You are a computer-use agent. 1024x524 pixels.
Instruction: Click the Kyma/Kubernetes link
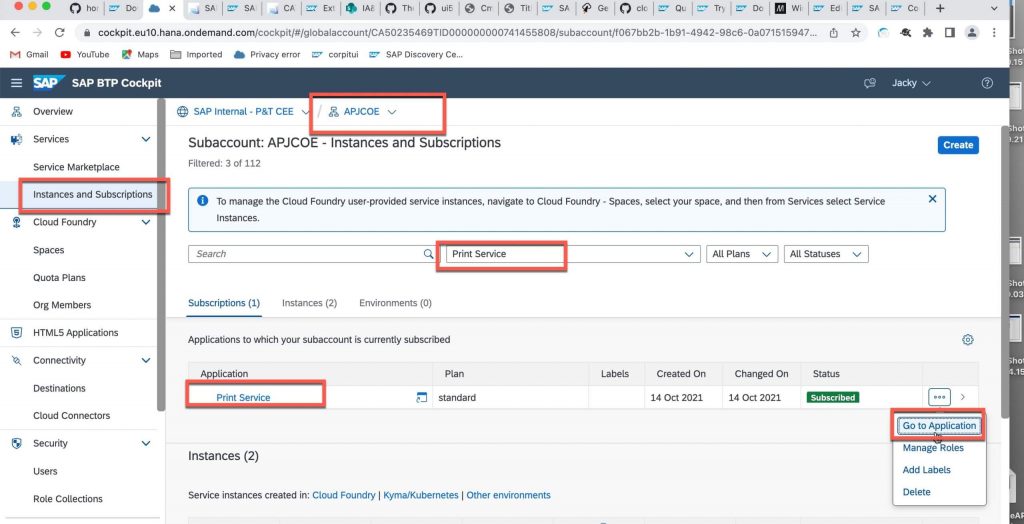421,495
